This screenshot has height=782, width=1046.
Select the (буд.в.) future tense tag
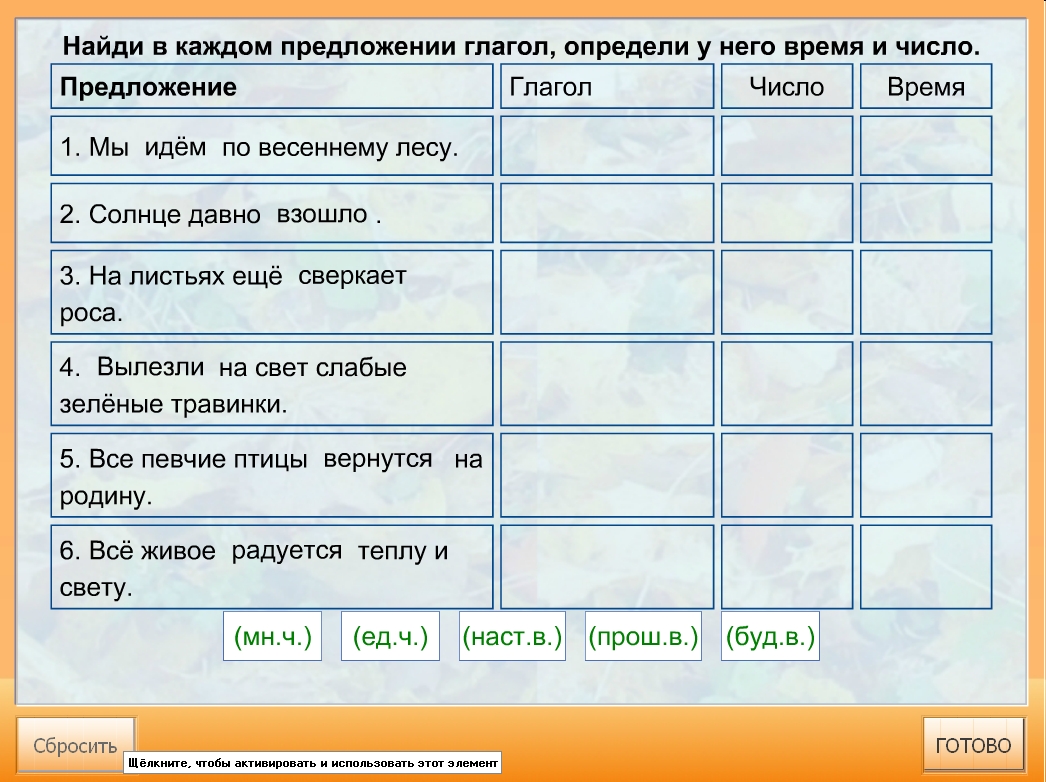pos(770,636)
